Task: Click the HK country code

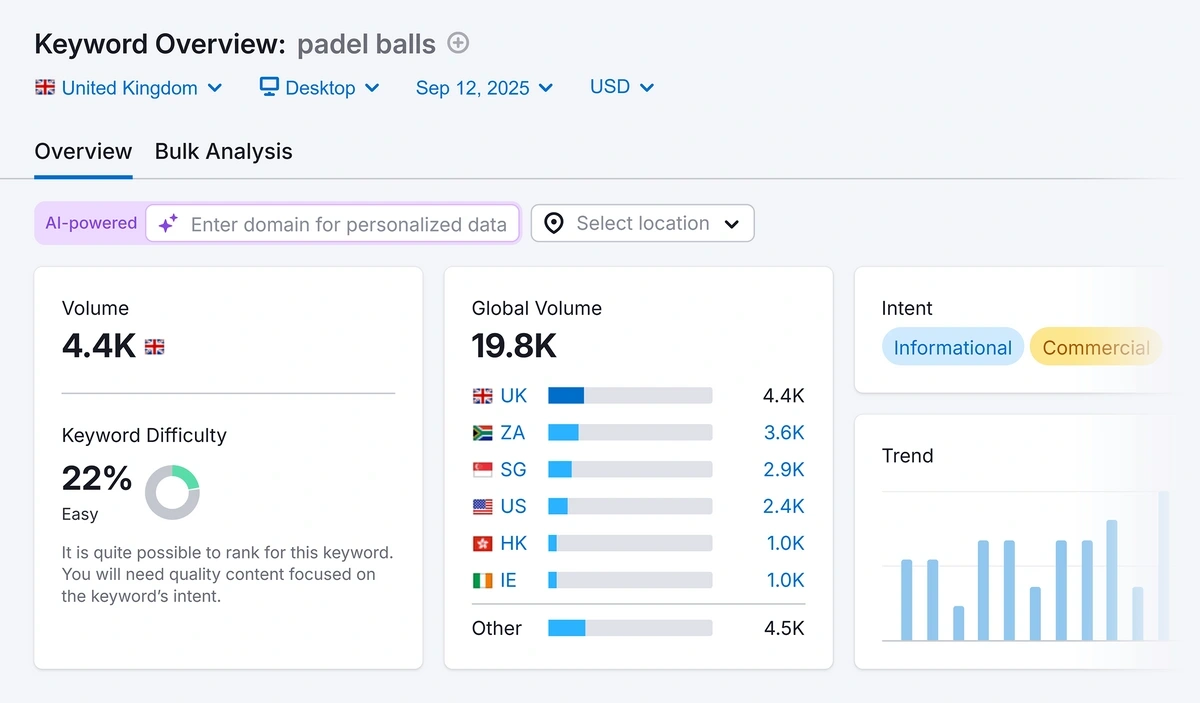Action: point(514,544)
